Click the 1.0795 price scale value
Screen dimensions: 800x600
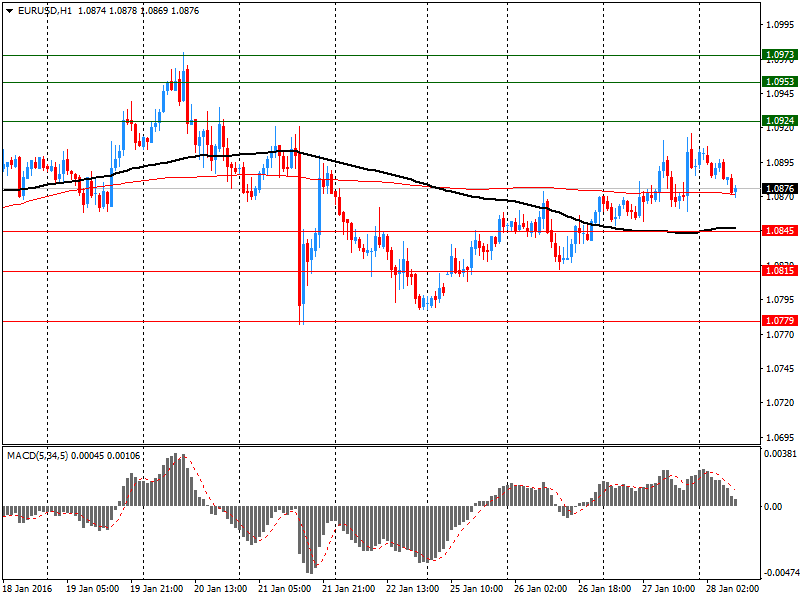780,299
